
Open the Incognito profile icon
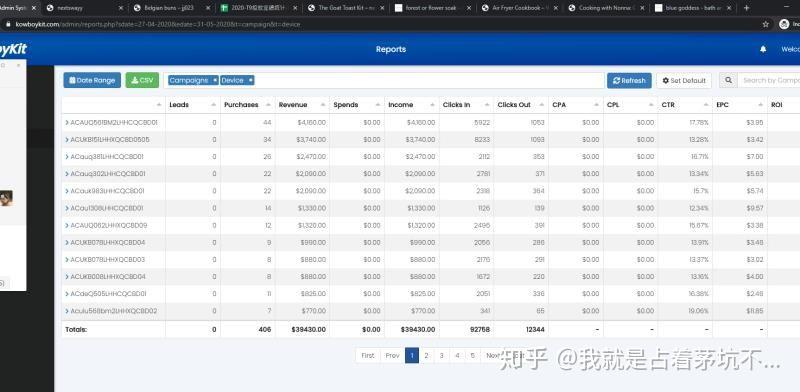[784, 24]
